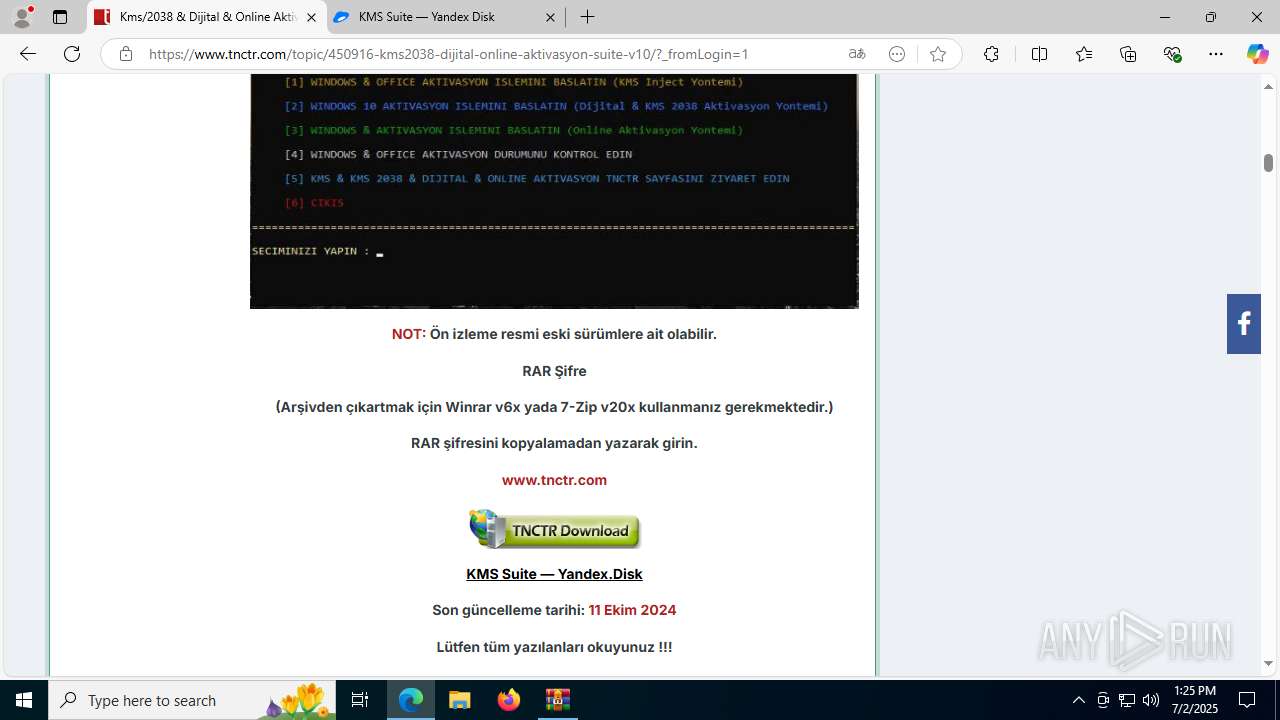Go back to previous page

pos(28,54)
